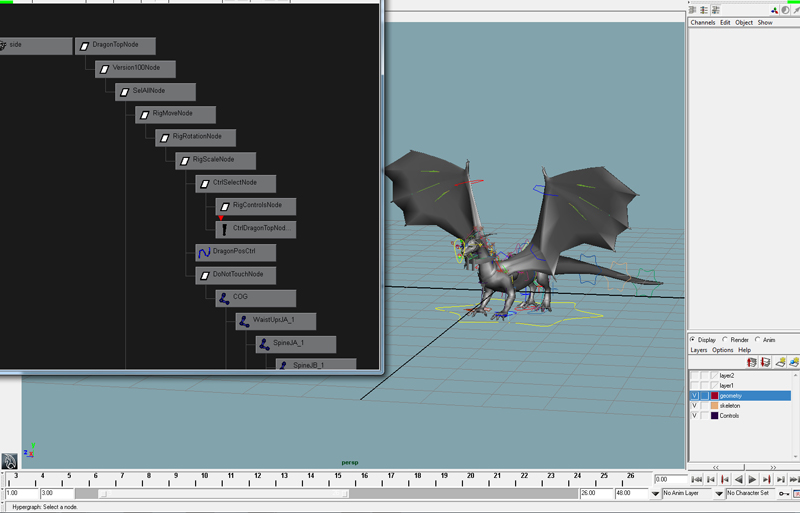Click the WaistUpJA_1 joint icon
This screenshot has height=513, width=800.
coord(244,322)
